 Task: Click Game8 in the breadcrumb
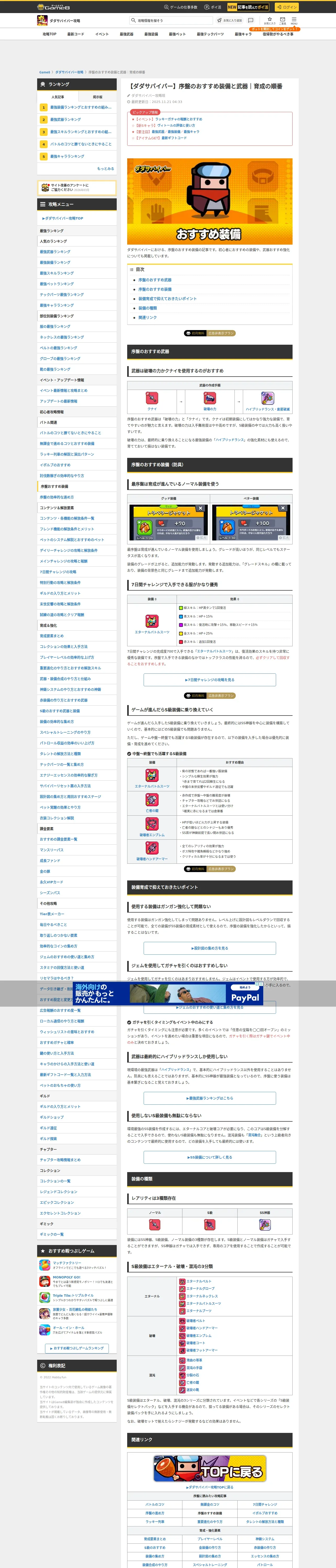[44, 72]
